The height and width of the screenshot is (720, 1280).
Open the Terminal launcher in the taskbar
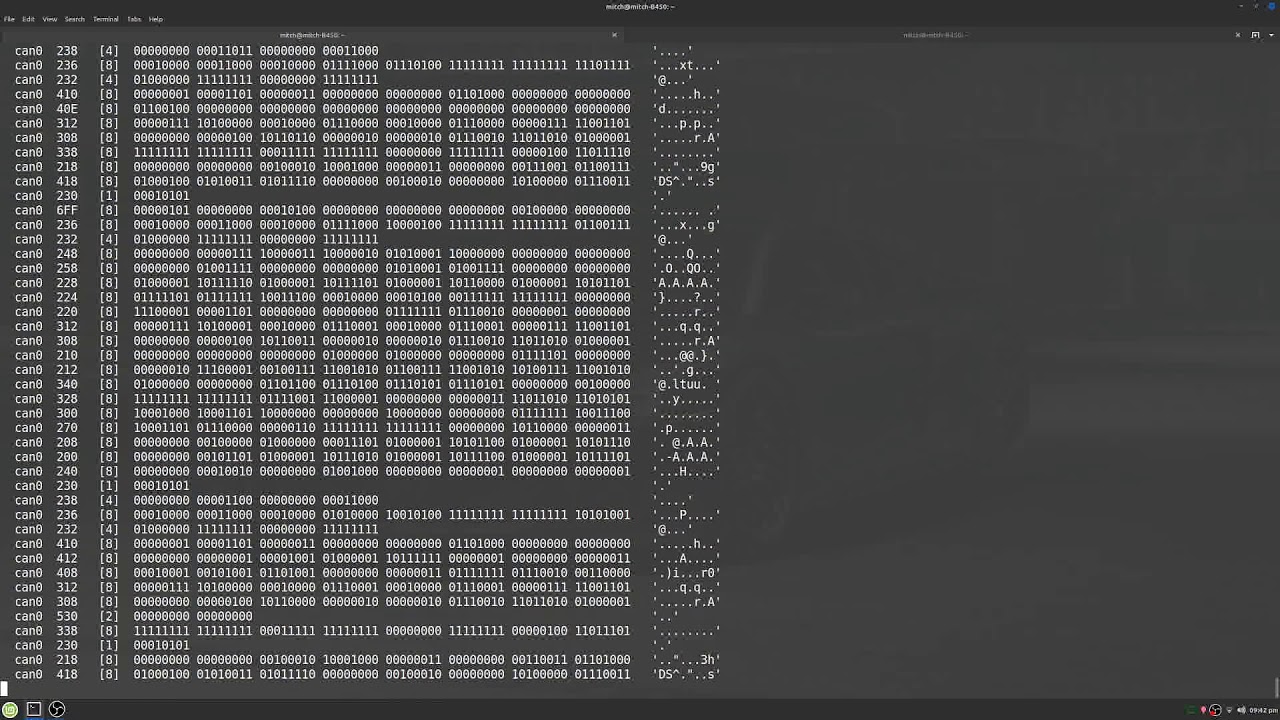click(33, 709)
